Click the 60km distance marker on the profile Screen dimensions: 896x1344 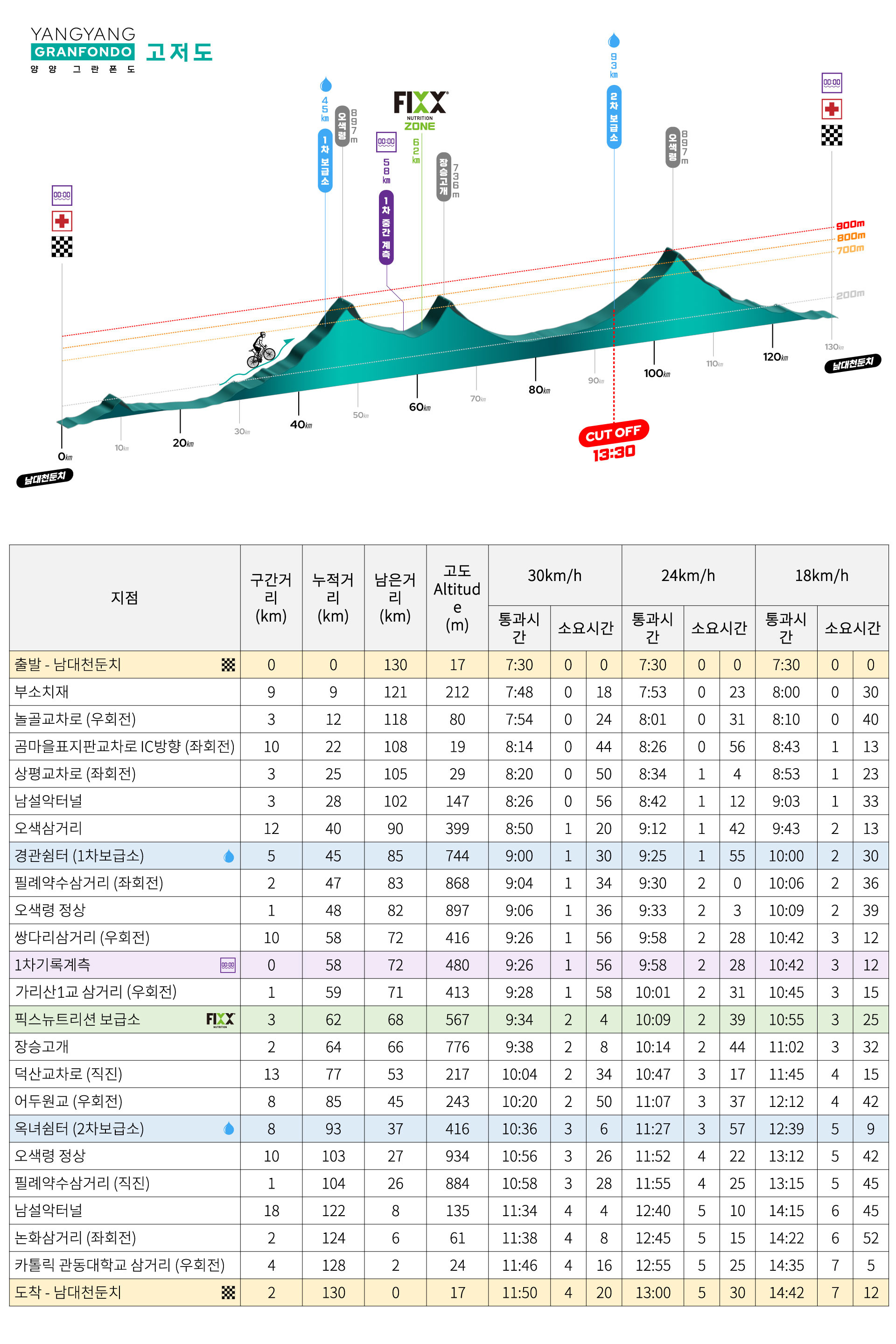point(420,407)
